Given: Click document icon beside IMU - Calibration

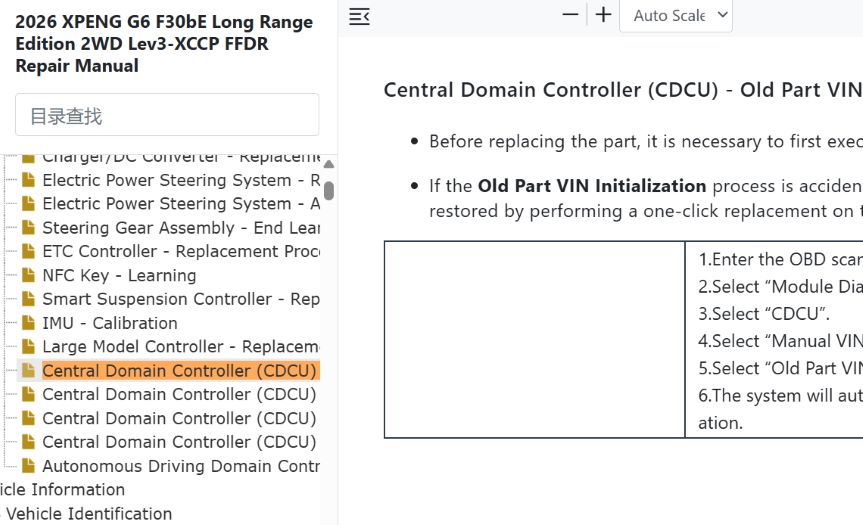Looking at the screenshot, I should [x=29, y=322].
